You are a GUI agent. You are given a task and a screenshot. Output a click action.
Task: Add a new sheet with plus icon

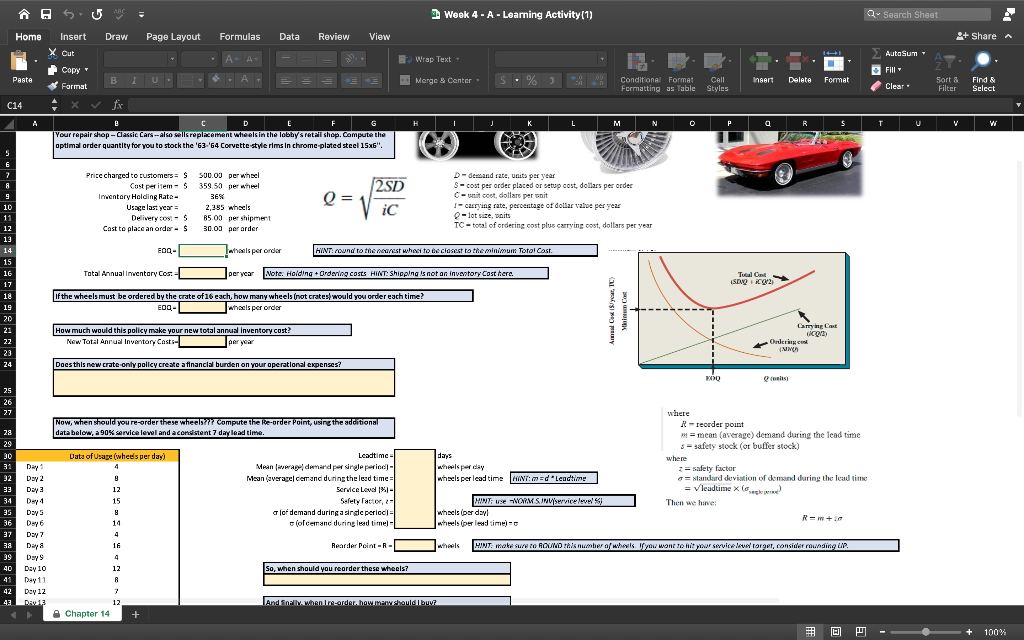[135, 614]
